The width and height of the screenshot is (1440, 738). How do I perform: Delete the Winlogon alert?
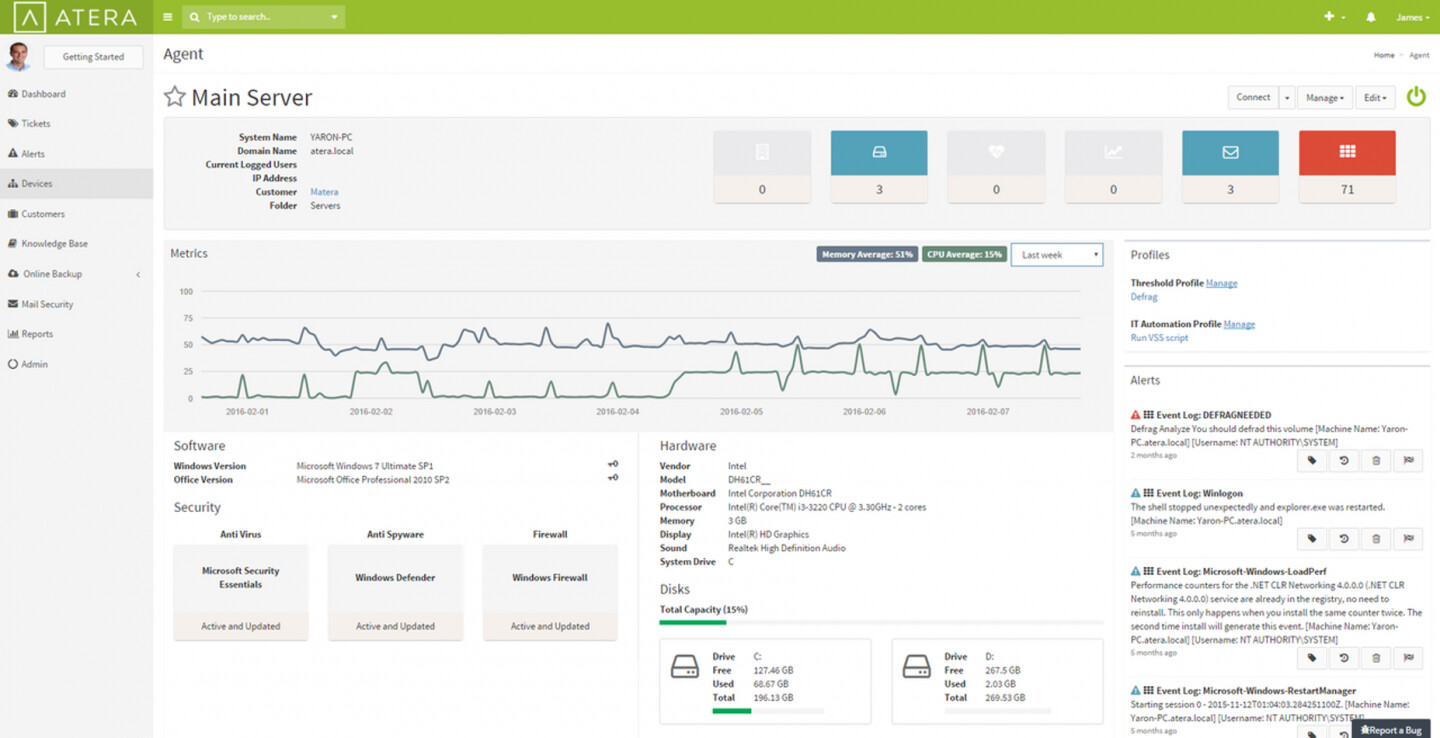click(x=1376, y=539)
